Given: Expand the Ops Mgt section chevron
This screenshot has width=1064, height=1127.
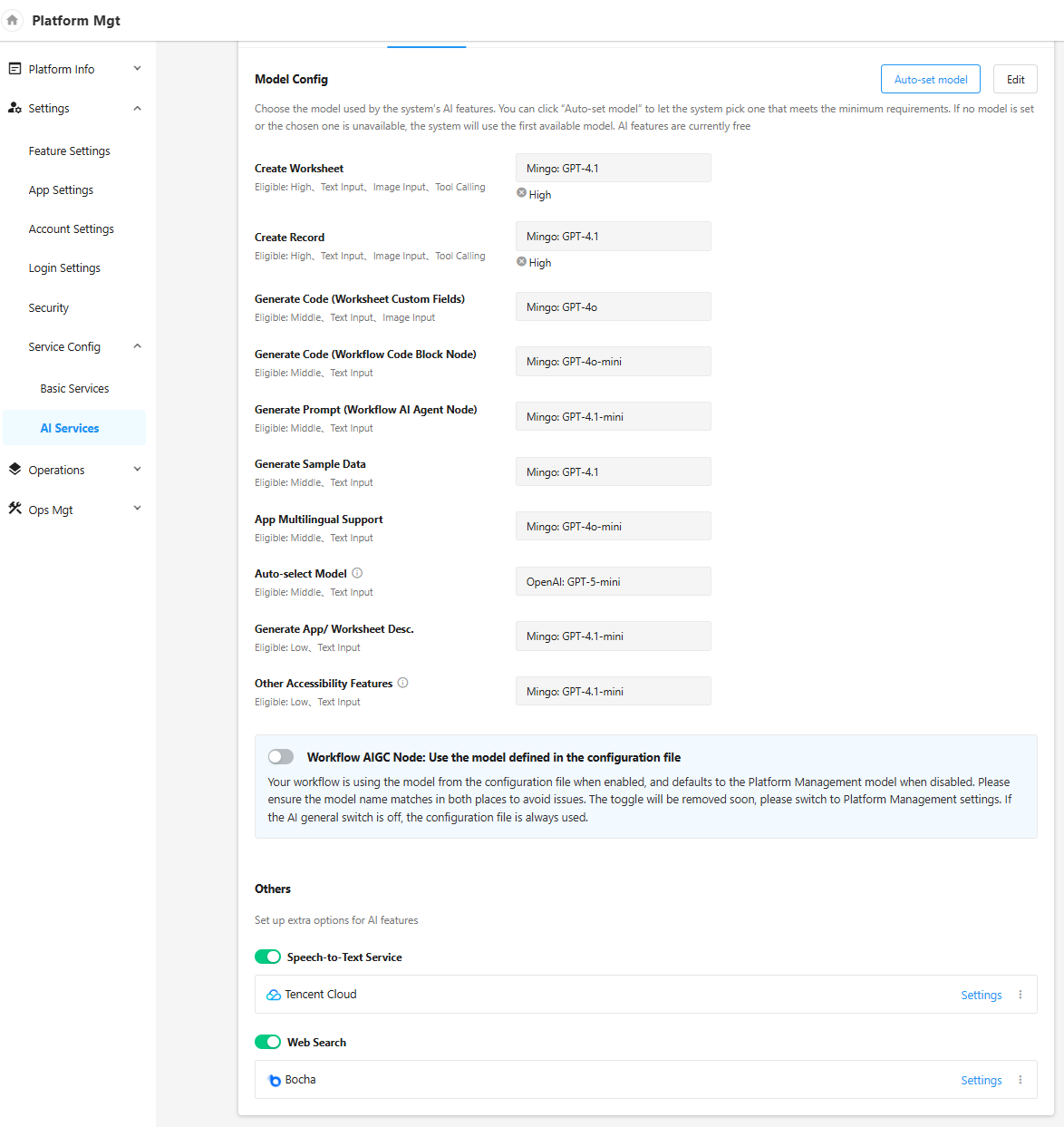Looking at the screenshot, I should tap(137, 509).
